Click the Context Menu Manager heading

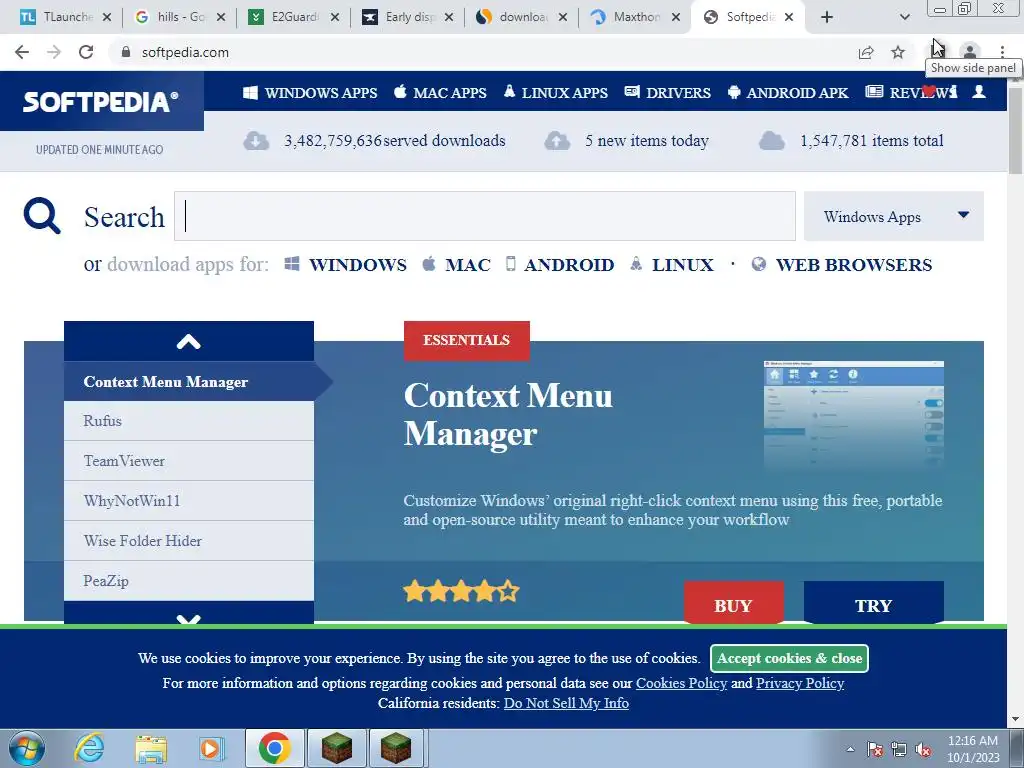[x=508, y=414]
